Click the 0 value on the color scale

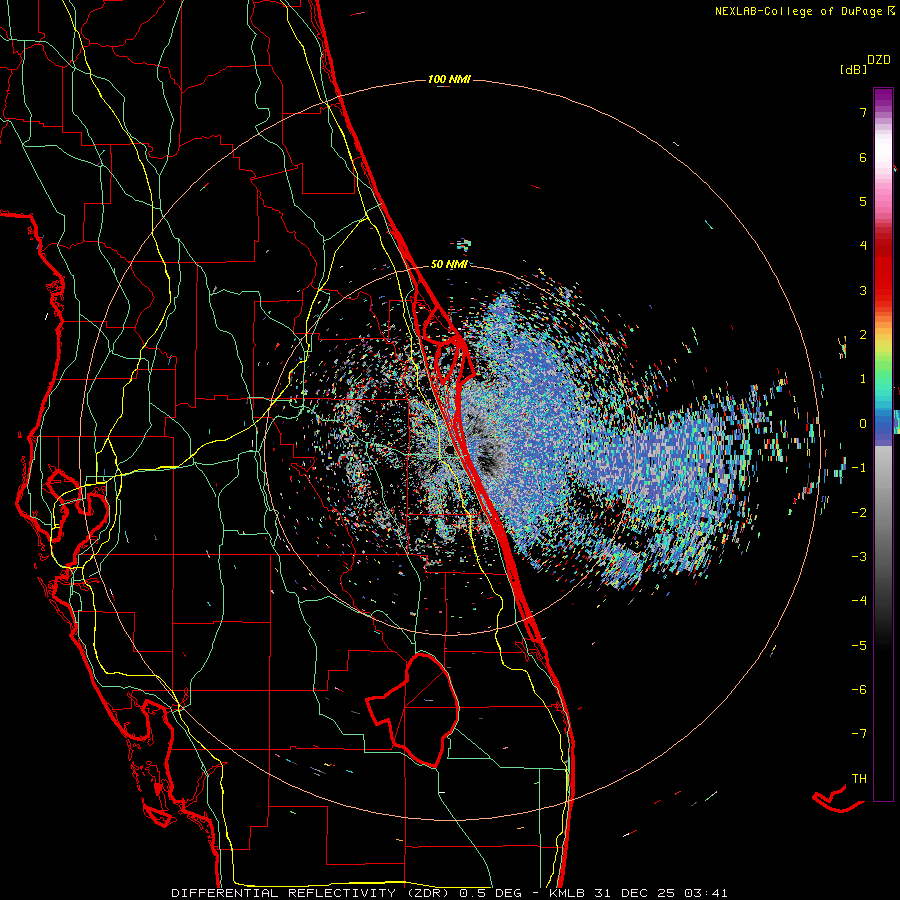(863, 424)
